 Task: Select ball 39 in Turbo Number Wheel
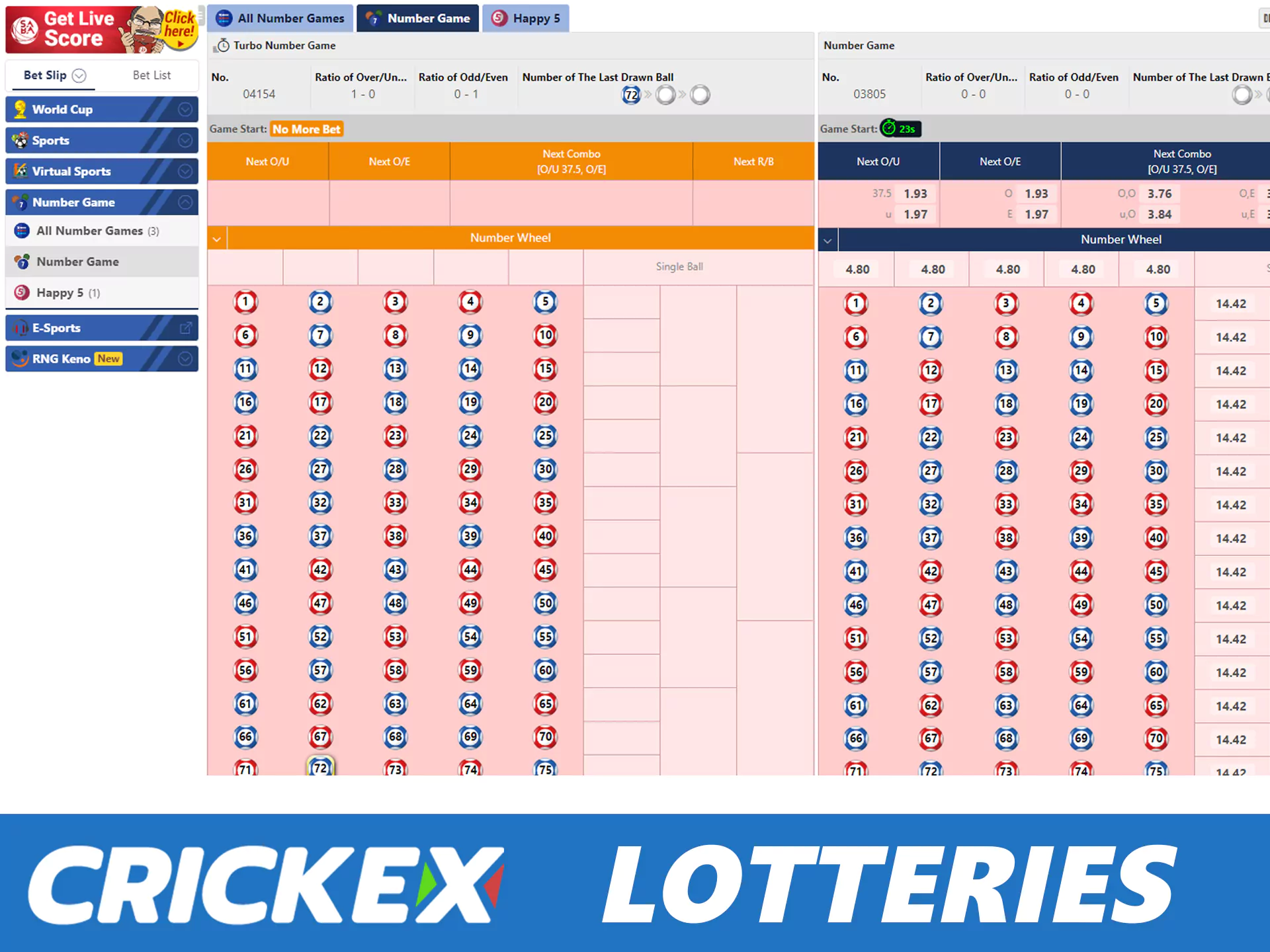(470, 536)
